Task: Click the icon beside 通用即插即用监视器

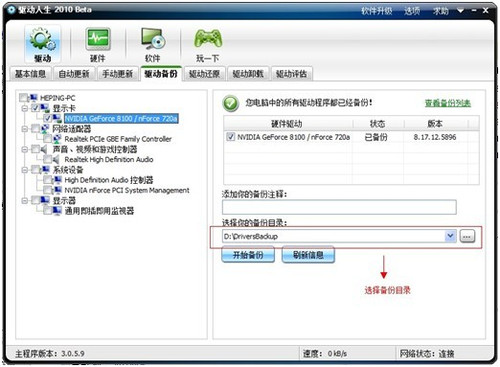Action: (x=57, y=210)
